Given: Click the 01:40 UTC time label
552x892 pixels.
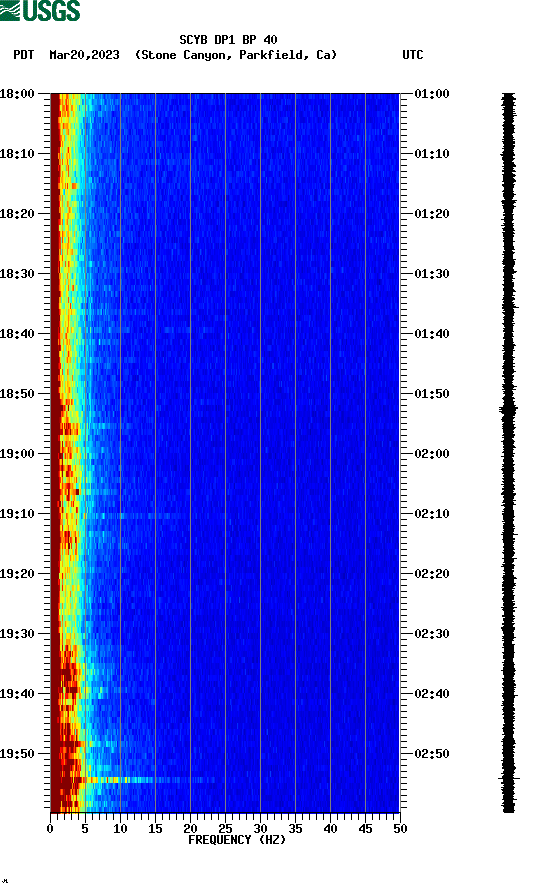Looking at the screenshot, I should tap(432, 333).
